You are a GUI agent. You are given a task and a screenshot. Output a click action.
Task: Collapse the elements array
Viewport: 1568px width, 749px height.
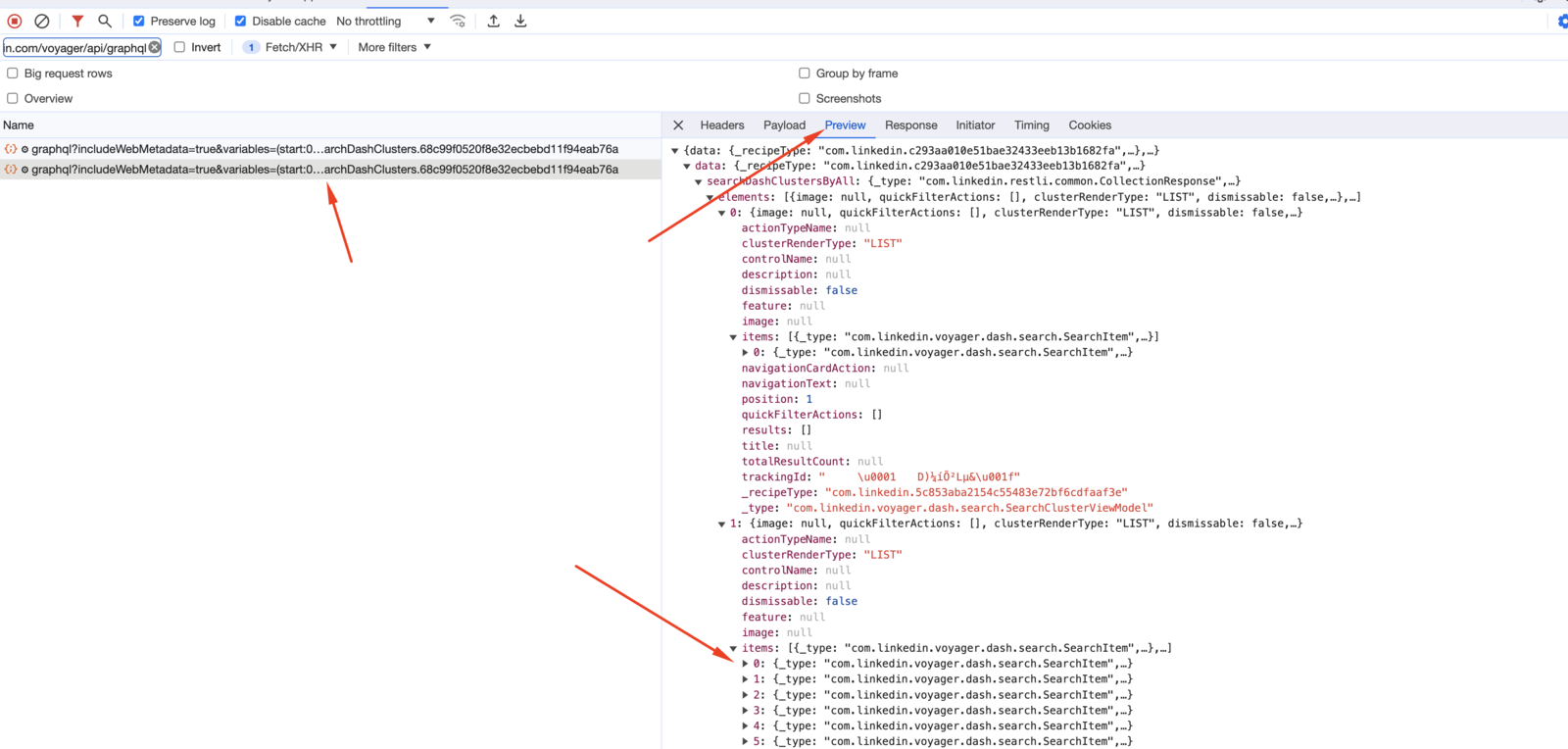[x=710, y=197]
